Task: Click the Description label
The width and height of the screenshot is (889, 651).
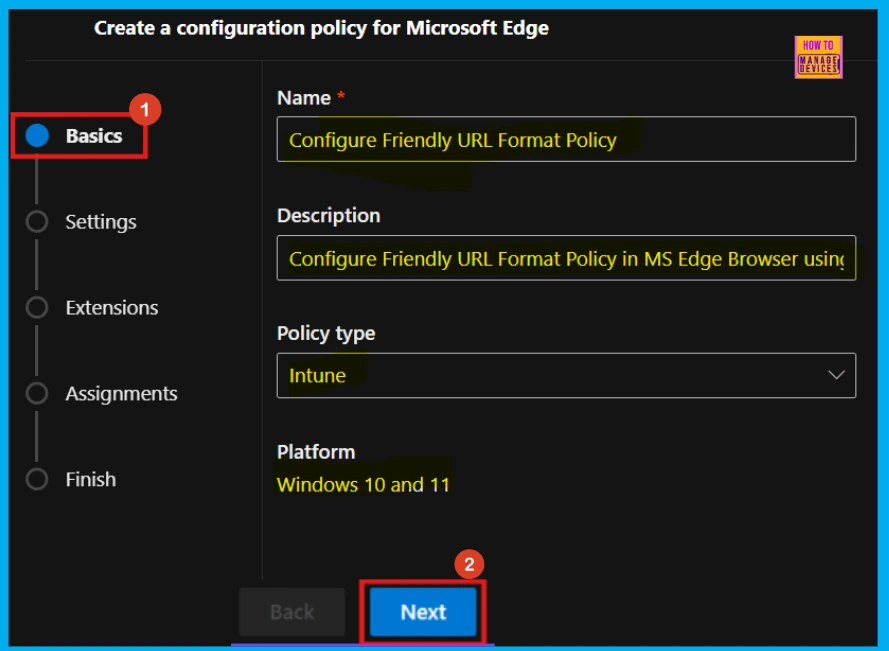Action: (x=328, y=215)
